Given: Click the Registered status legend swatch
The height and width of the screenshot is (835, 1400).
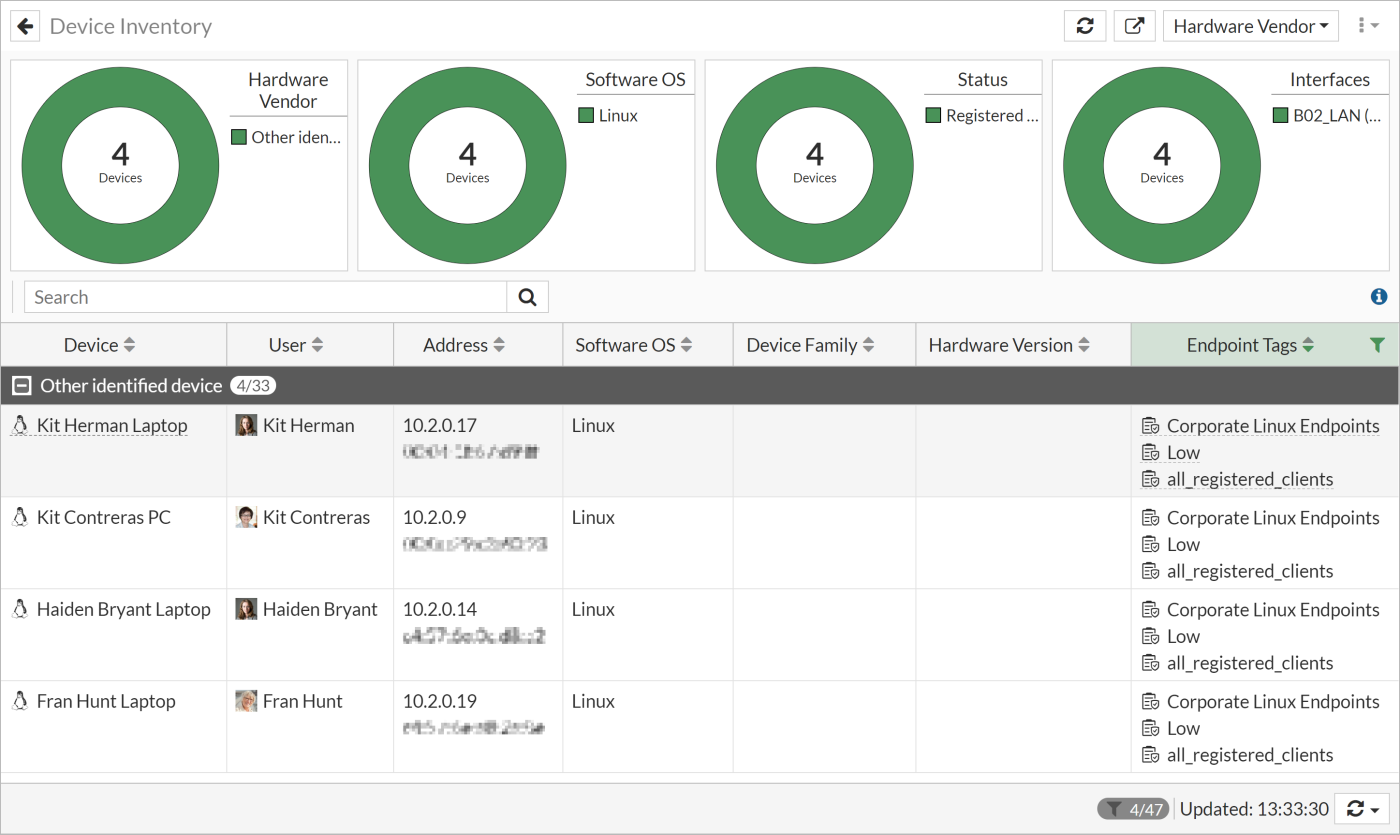Looking at the screenshot, I should click(933, 115).
